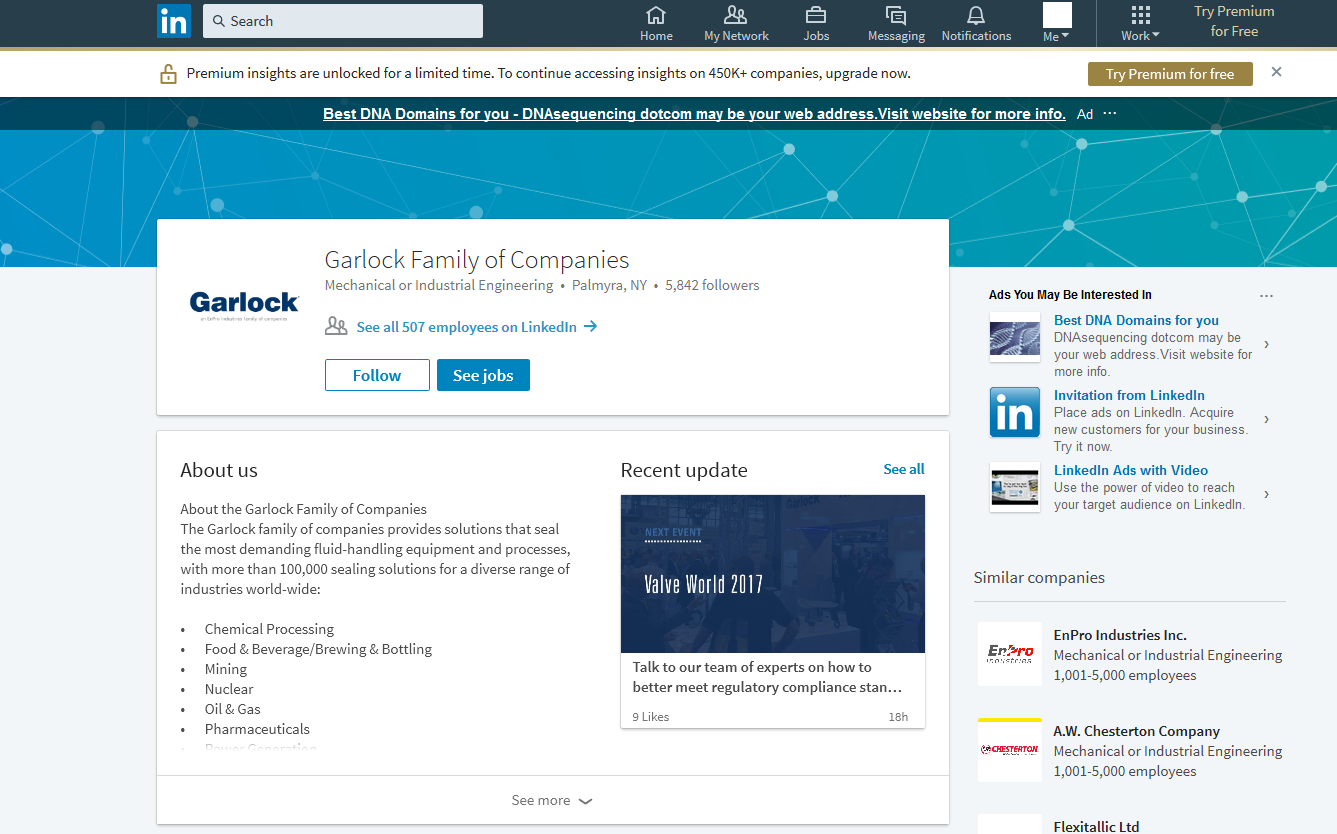The width and height of the screenshot is (1337, 834).
Task: Click Try Premium for free button
Action: pos(1169,74)
